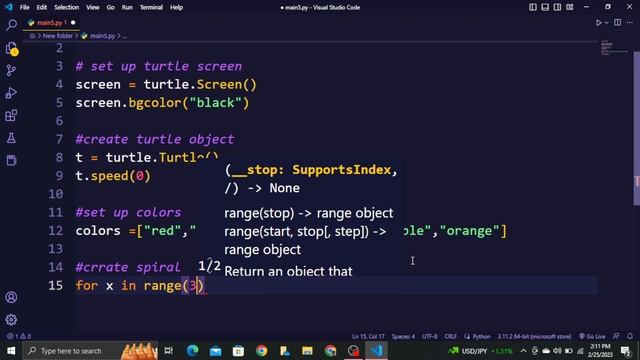Select interpreter '3.11.2 64-bit'
640x360 pixels.
click(x=534, y=336)
